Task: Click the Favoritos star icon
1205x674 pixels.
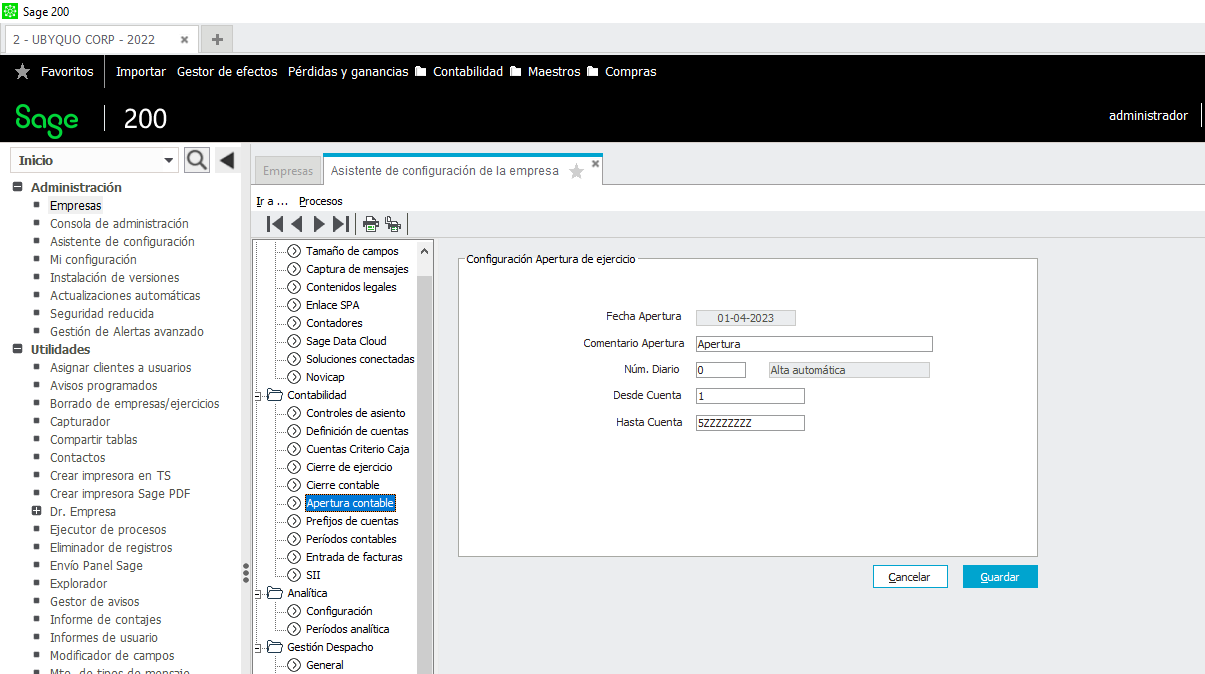Action: pos(23,72)
